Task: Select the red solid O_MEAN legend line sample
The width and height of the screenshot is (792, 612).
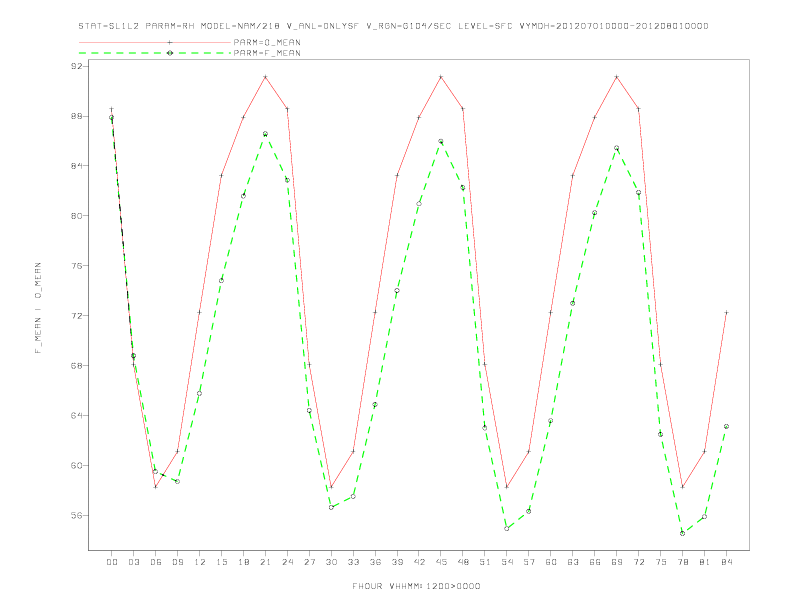Action: point(155,42)
